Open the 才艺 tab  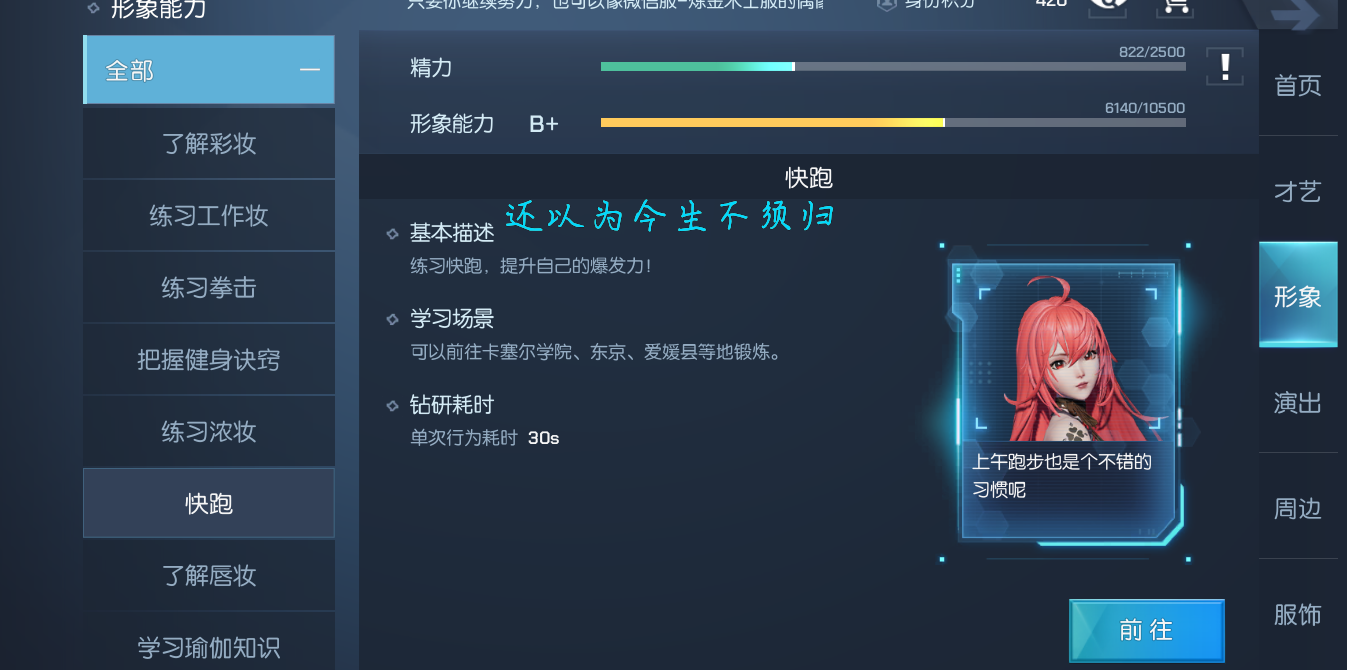(x=1298, y=192)
